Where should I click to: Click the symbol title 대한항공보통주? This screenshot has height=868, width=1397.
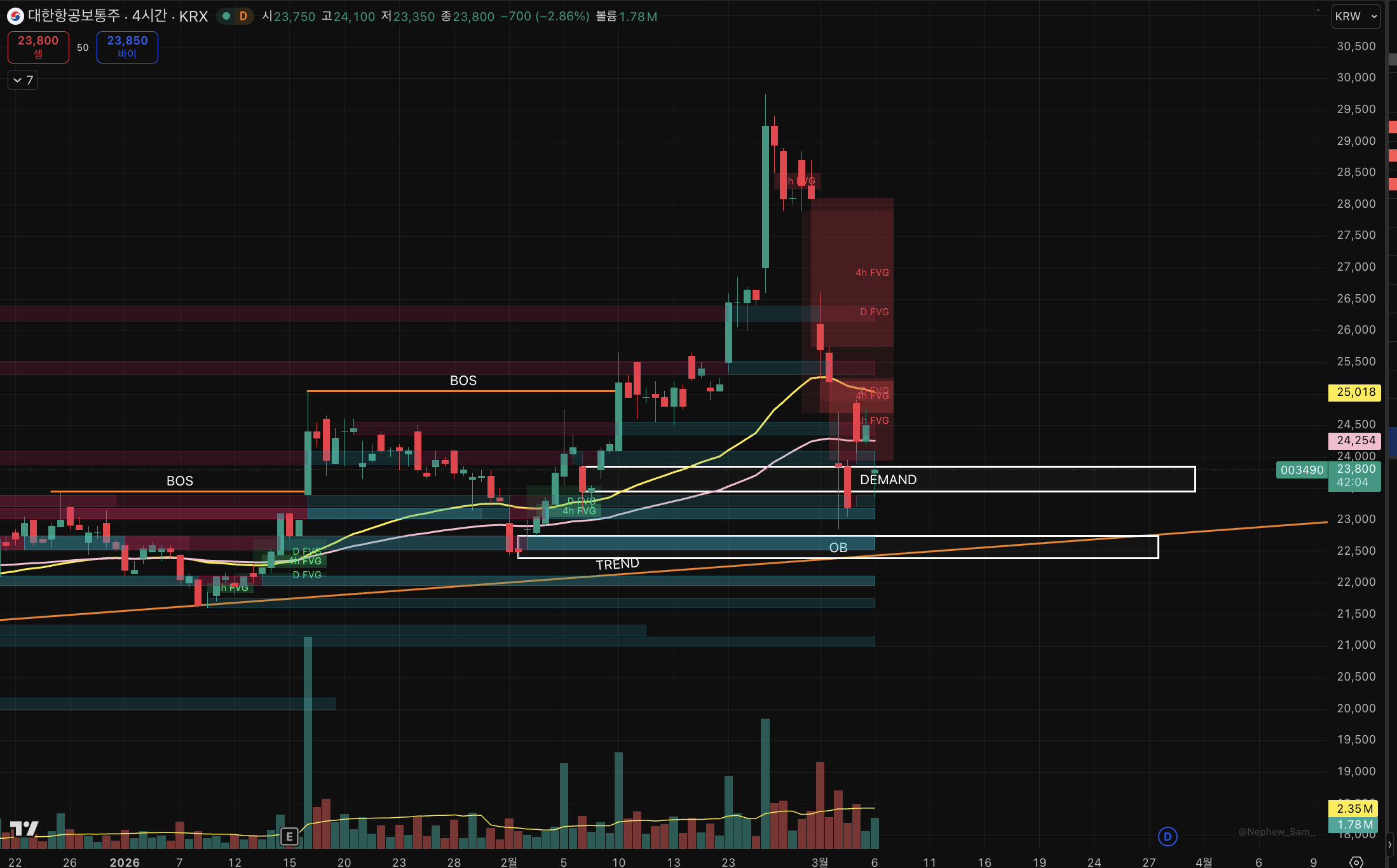tap(74, 17)
